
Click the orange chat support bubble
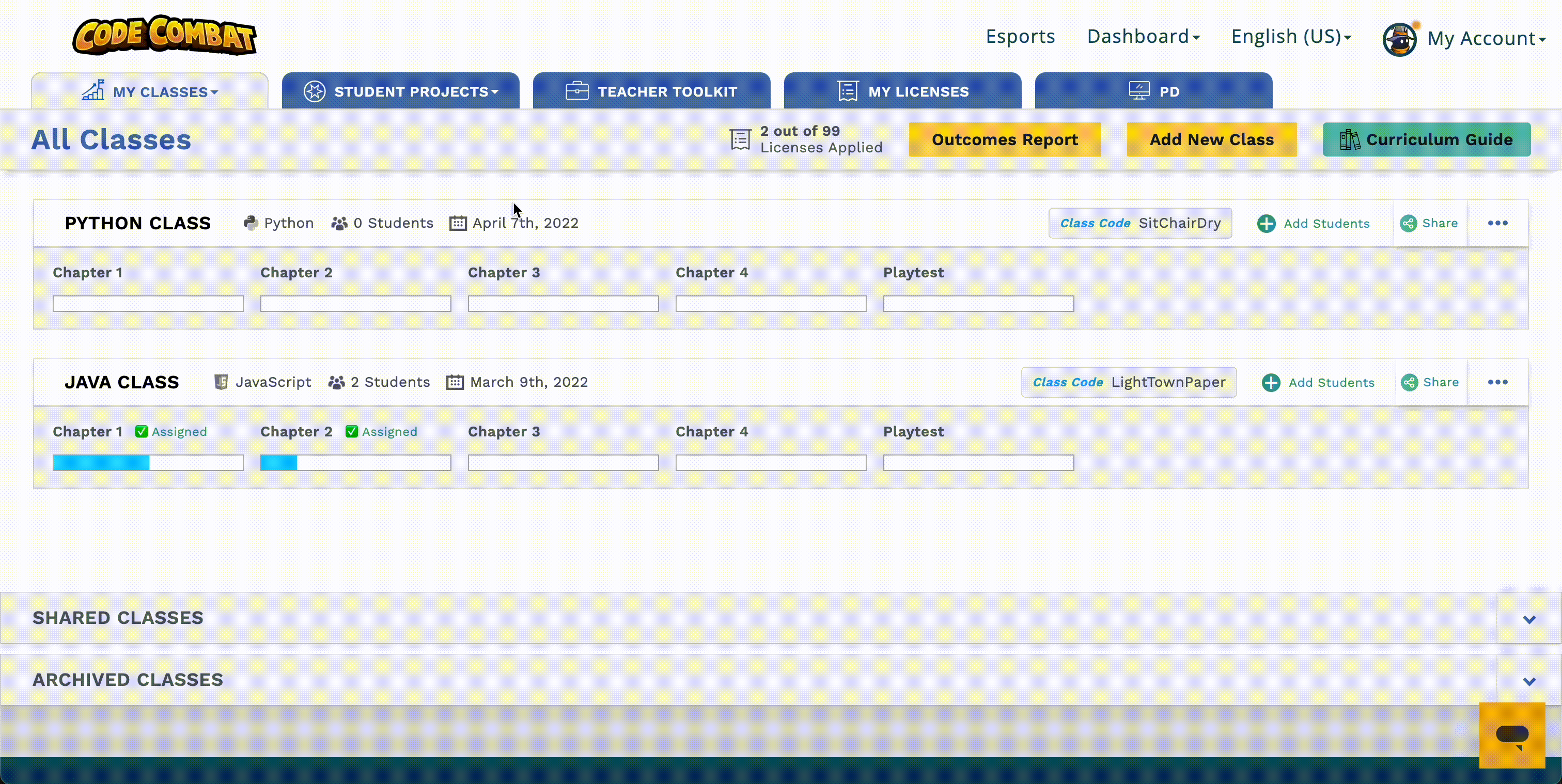click(x=1512, y=735)
